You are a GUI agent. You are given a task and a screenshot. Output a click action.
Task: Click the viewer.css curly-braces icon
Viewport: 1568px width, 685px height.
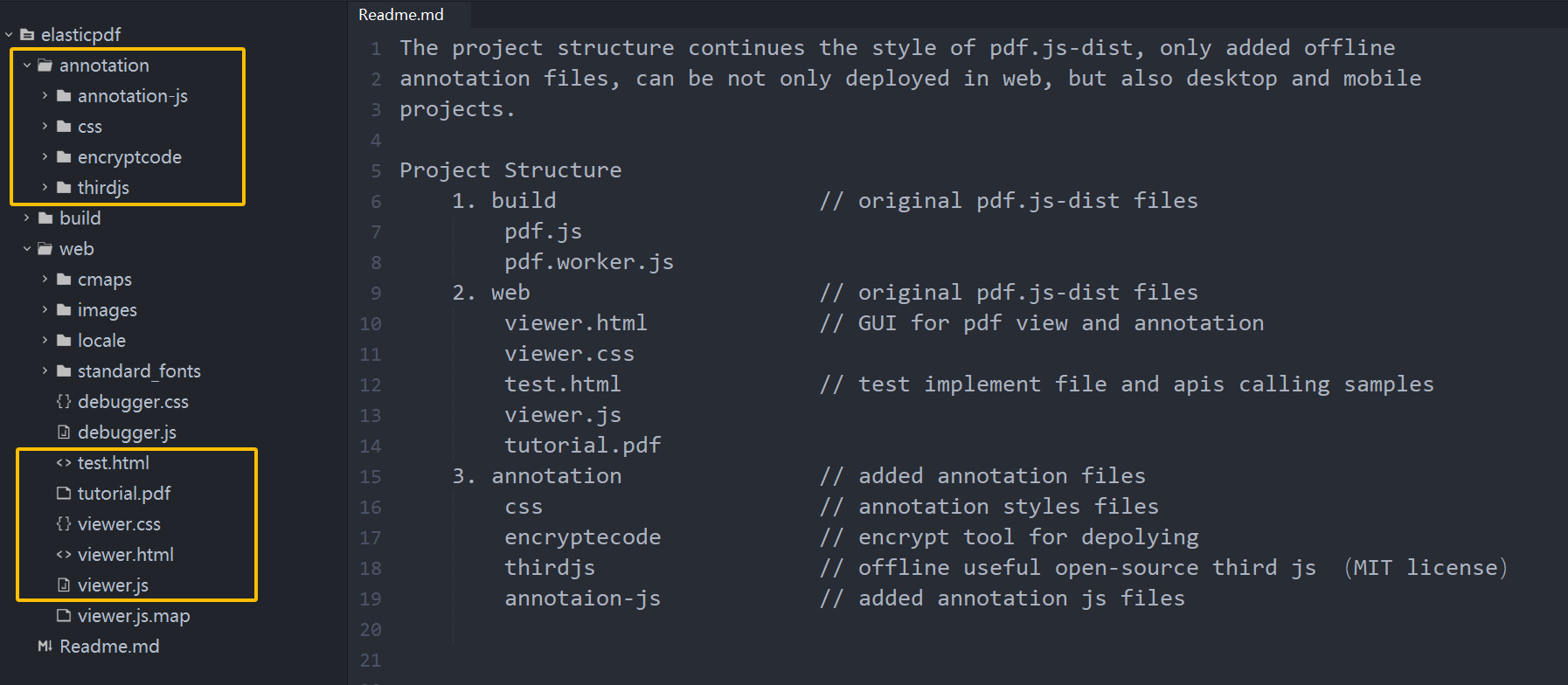(63, 524)
